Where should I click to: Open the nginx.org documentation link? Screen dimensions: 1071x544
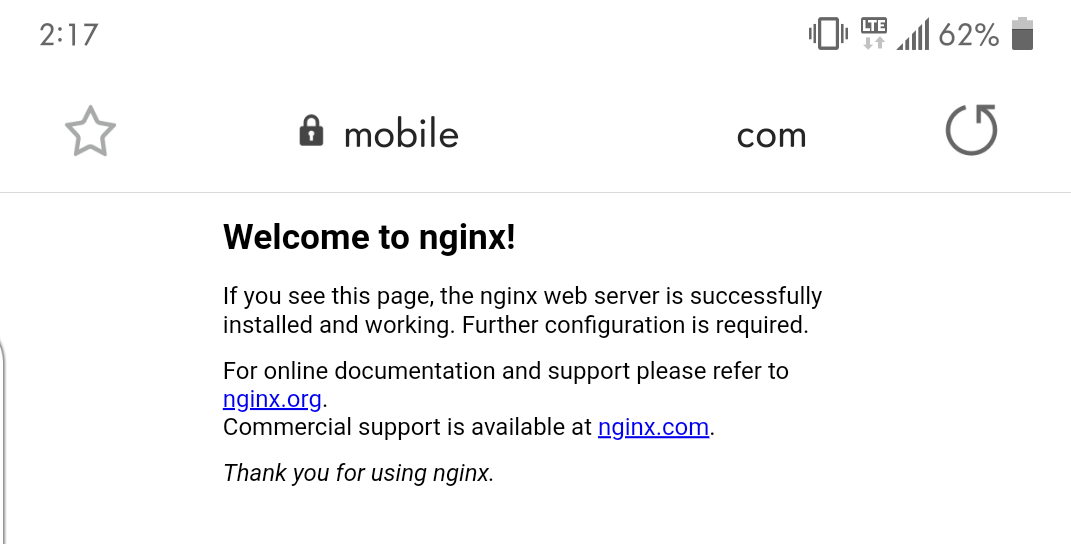point(272,398)
